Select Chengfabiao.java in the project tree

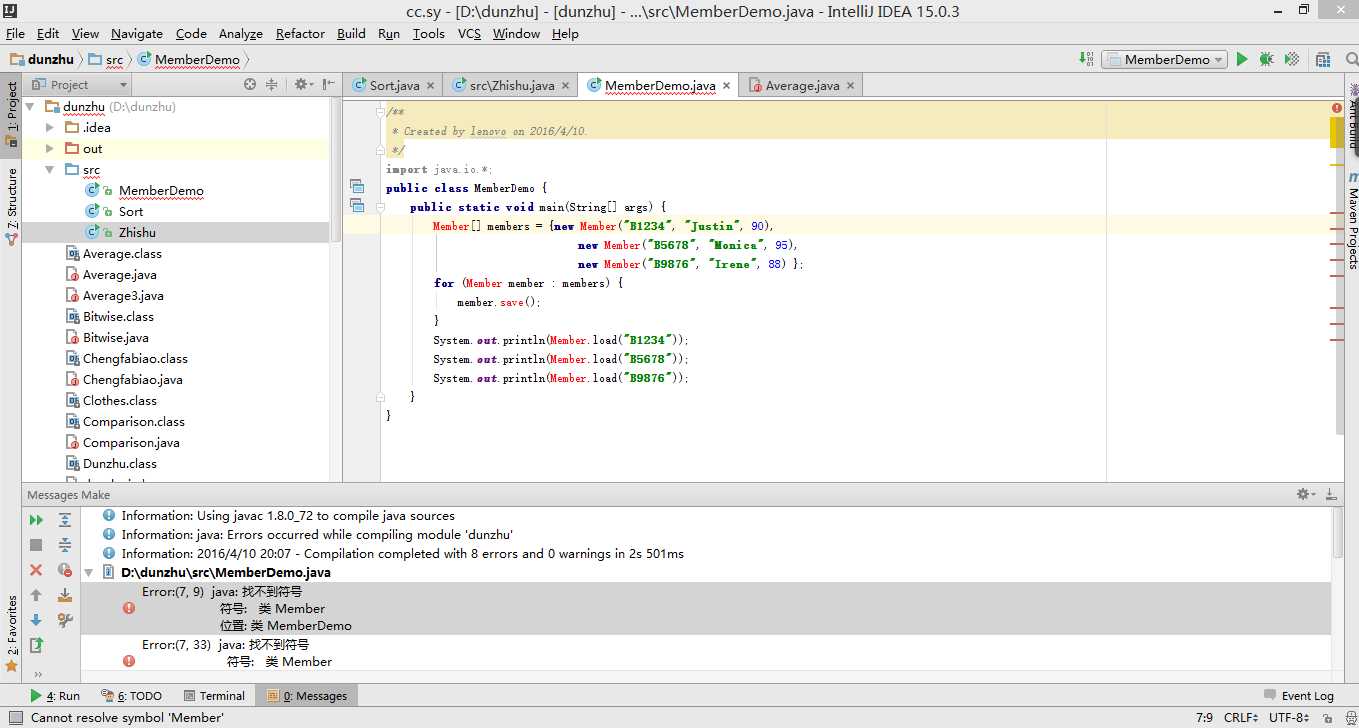[x=132, y=380]
